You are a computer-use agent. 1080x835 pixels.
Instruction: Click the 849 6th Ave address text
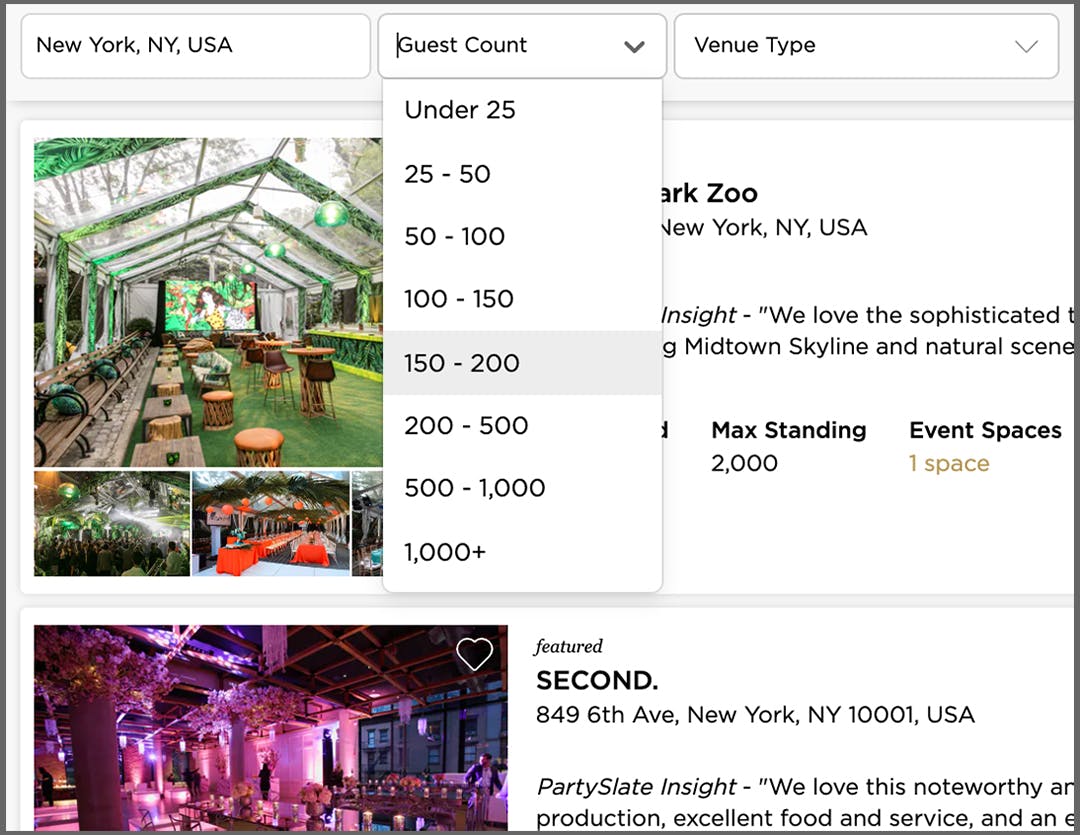point(756,715)
